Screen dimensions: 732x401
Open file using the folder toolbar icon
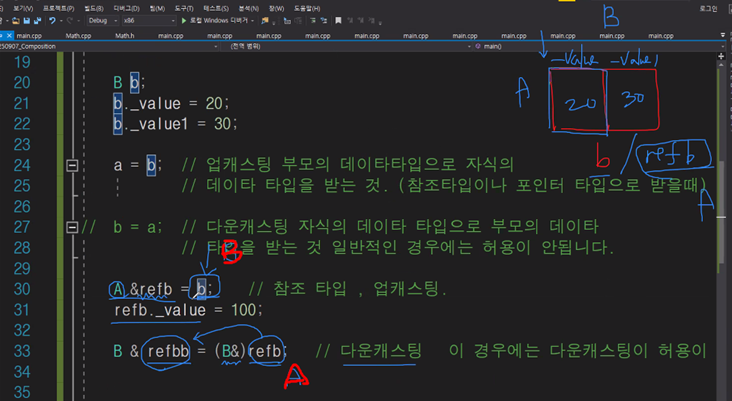(x=16, y=21)
